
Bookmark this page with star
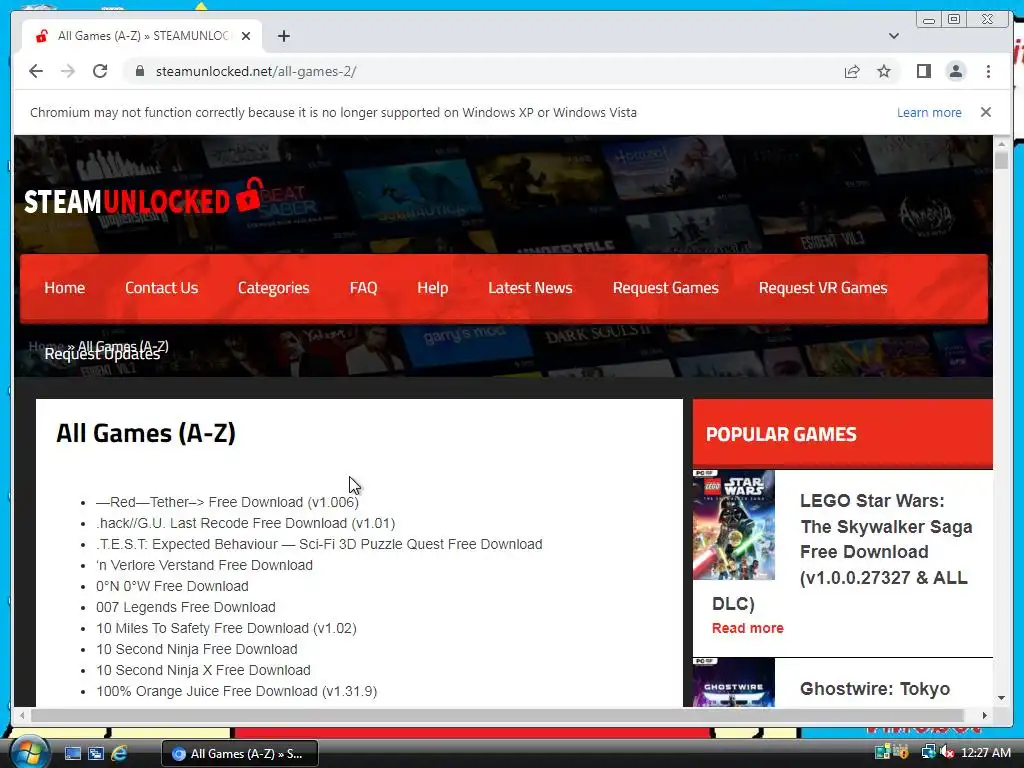pos(884,71)
